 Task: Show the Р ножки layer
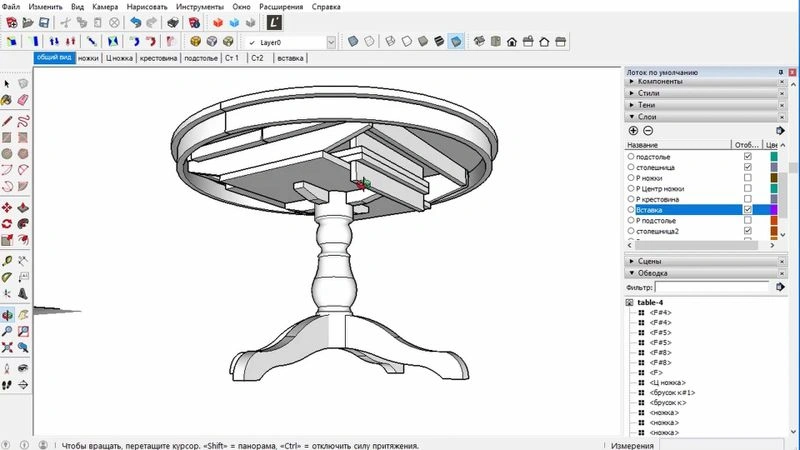pyautogui.click(x=747, y=178)
